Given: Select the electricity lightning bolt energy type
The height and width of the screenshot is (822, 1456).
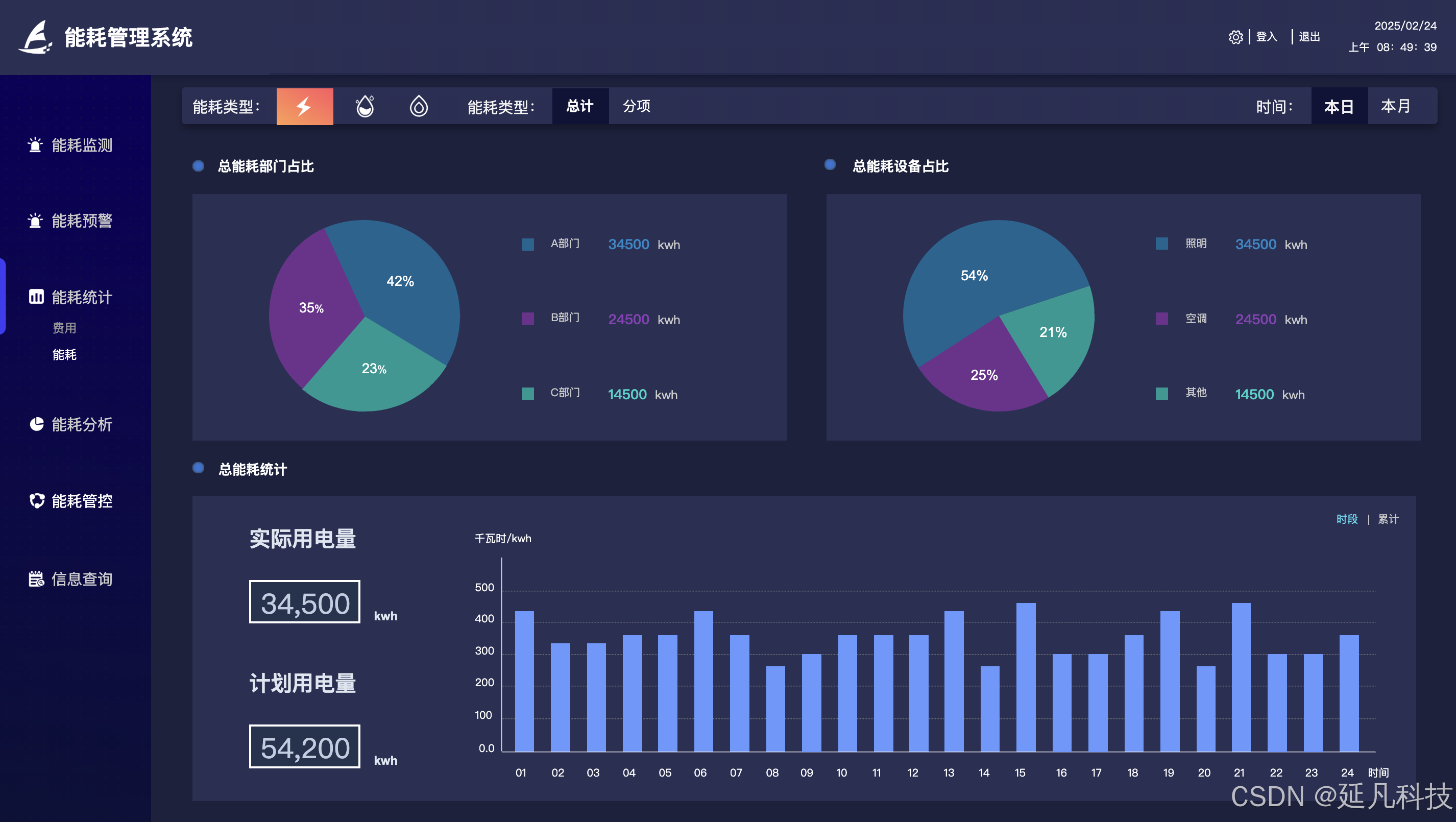Looking at the screenshot, I should [304, 106].
